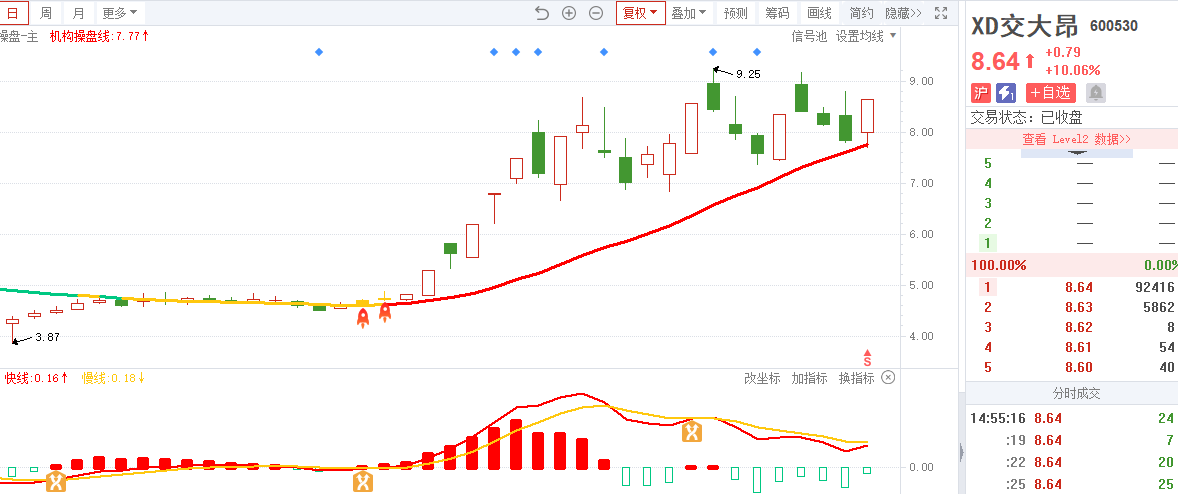Toggle the 简约 simple view
1178x494 pixels.
[x=861, y=13]
